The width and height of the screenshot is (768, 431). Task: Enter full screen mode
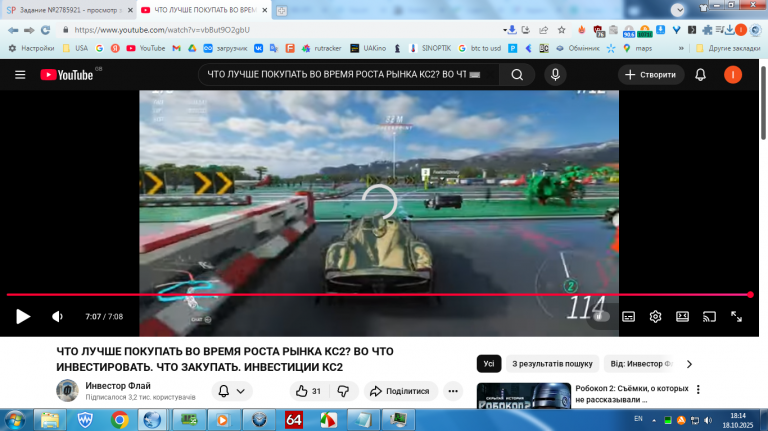(x=736, y=317)
